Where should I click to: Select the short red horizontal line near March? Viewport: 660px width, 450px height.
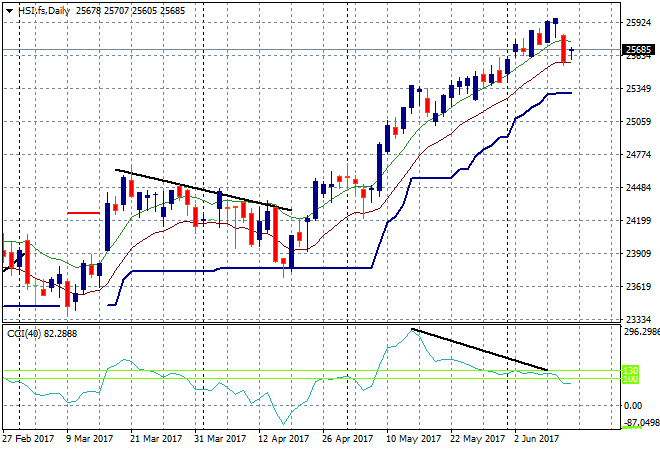[x=83, y=213]
